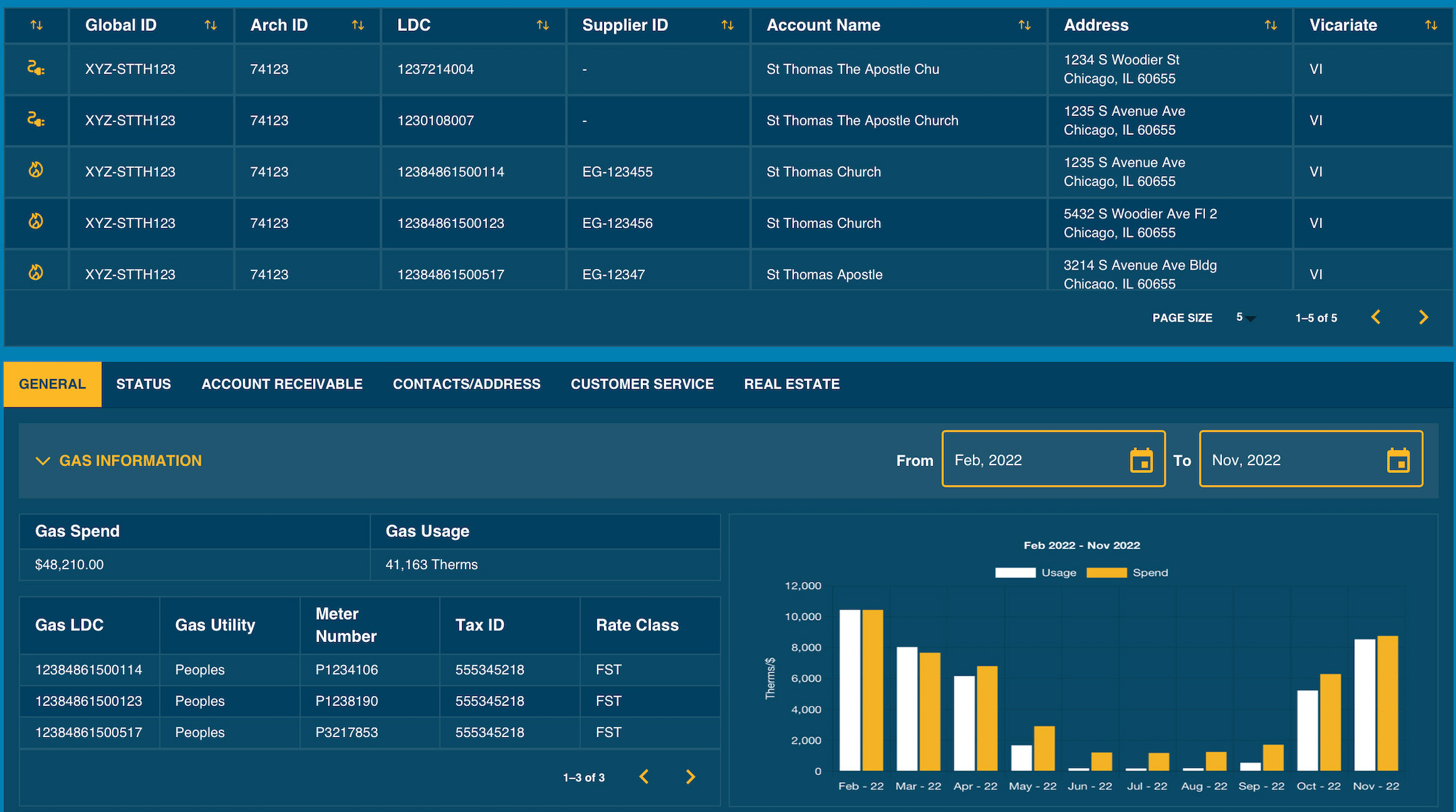Screen dimensions: 1456x812
Task: Sort by the first icon column
Action: pyautogui.click(x=36, y=25)
